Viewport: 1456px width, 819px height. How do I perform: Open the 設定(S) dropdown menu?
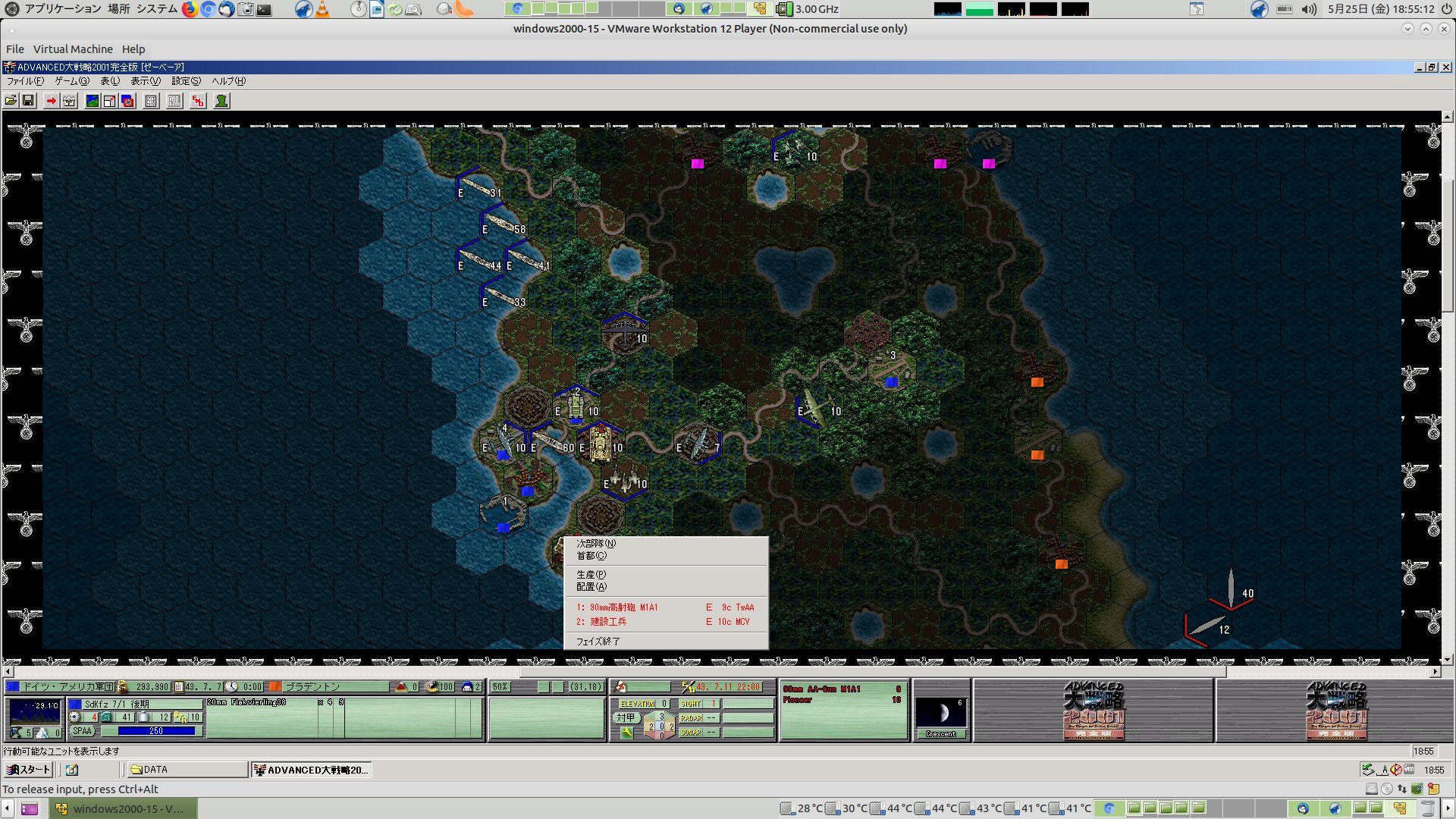point(186,81)
